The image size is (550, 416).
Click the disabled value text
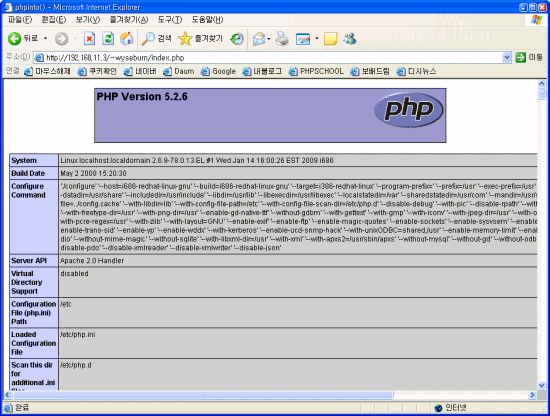[x=74, y=274]
